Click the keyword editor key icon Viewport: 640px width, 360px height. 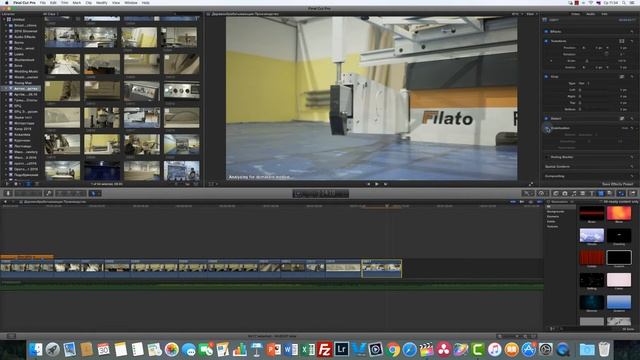49,193
